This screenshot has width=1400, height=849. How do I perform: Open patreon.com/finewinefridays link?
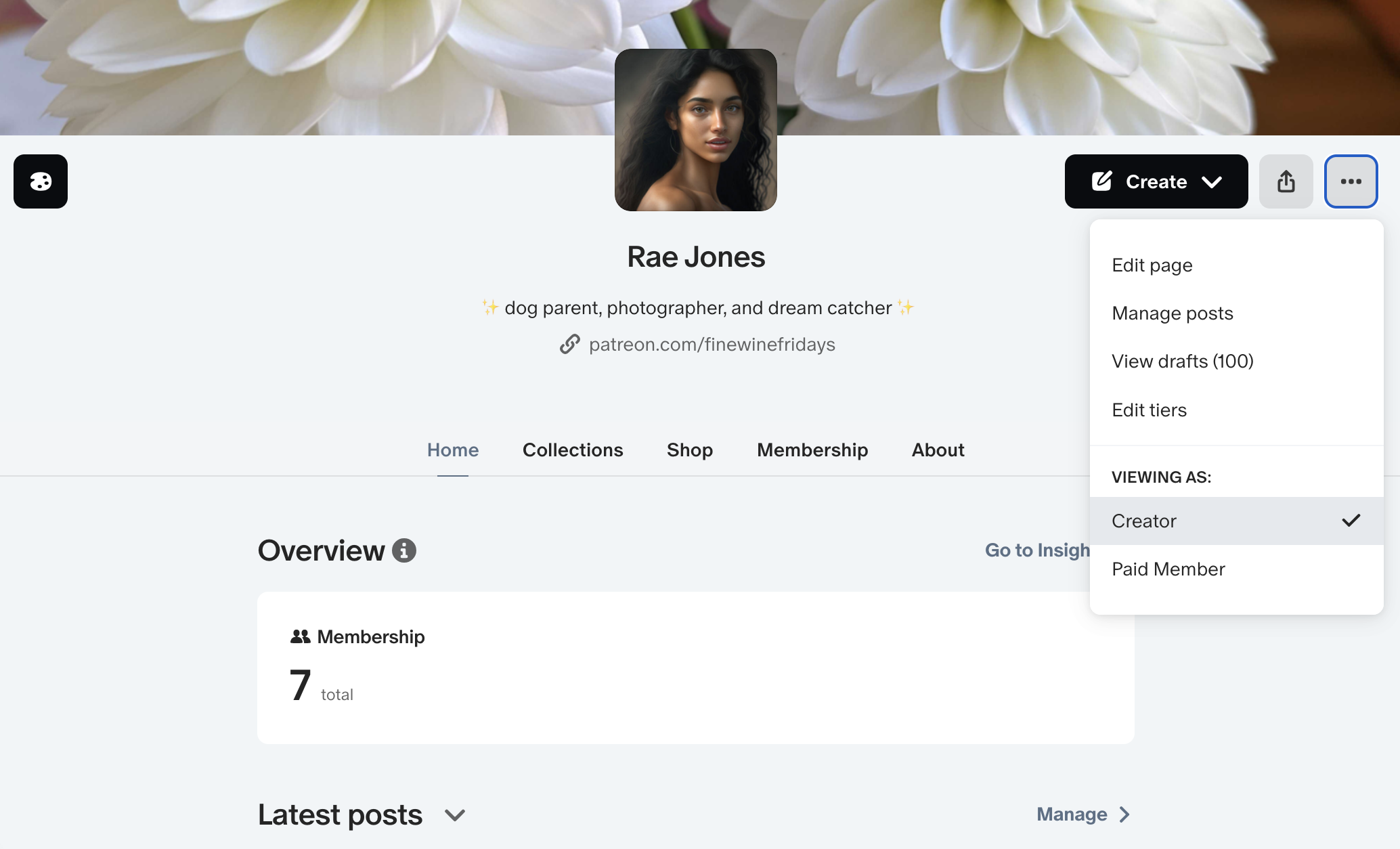712,345
